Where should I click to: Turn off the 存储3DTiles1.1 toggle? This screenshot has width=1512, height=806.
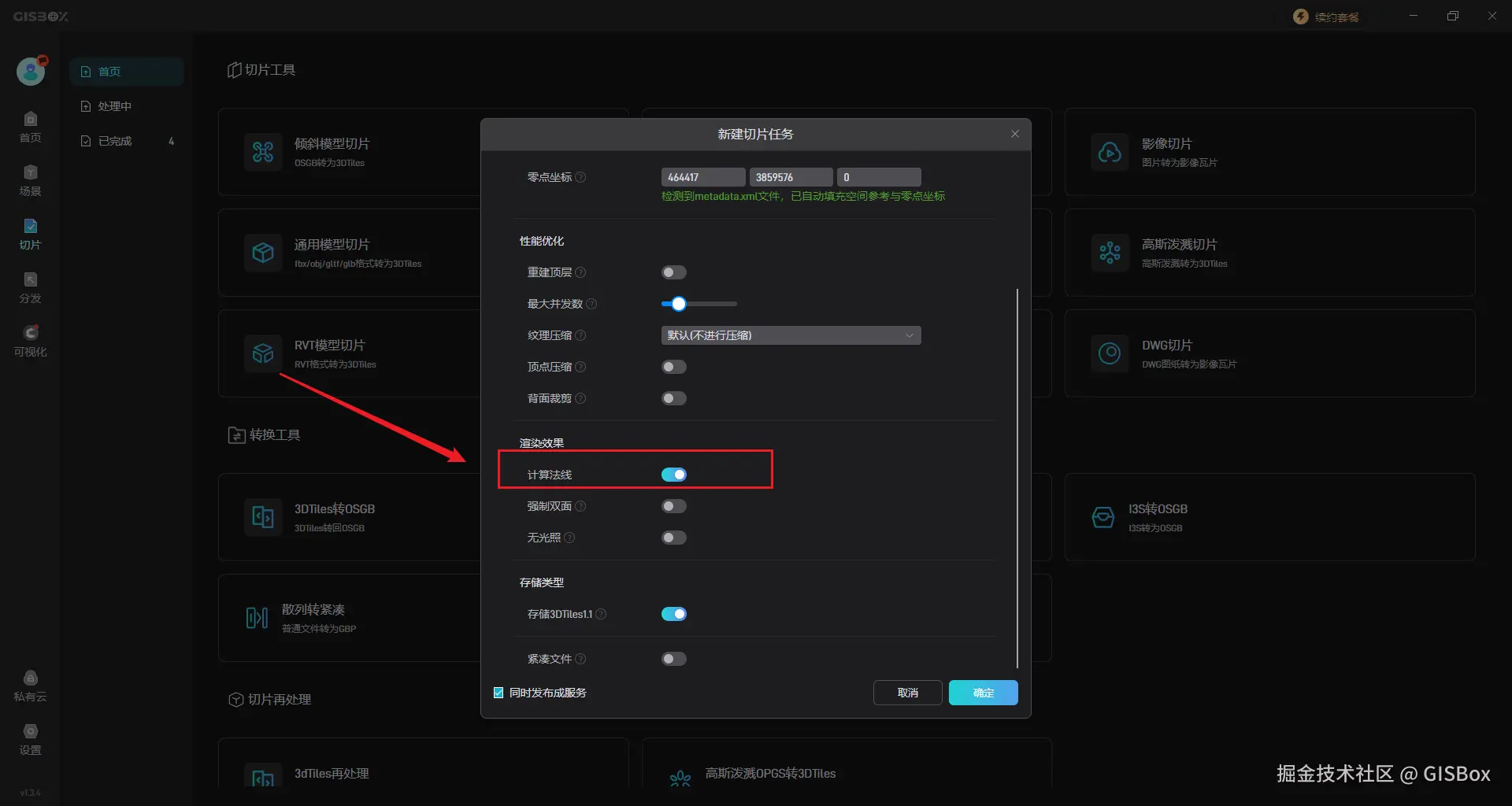click(674, 614)
